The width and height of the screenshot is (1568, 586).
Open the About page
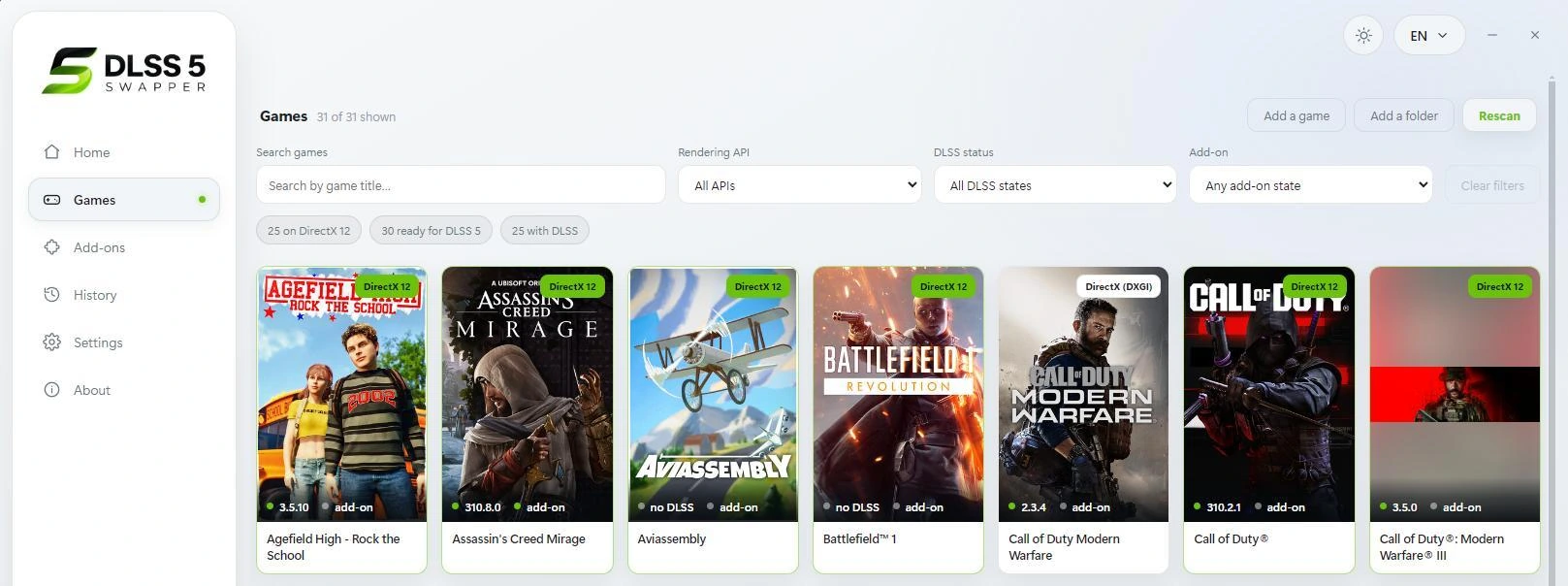124,390
